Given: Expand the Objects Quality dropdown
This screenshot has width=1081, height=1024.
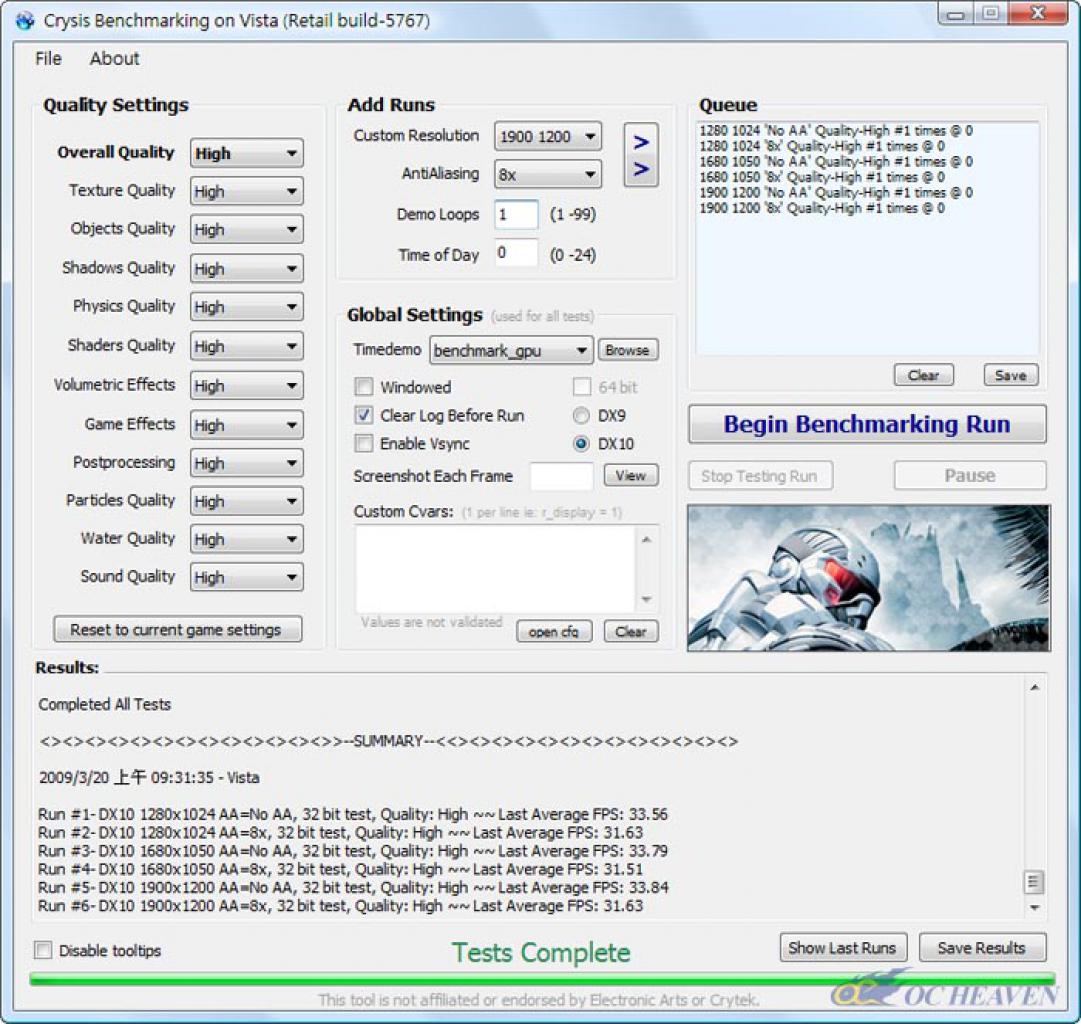Looking at the screenshot, I should 246,230.
